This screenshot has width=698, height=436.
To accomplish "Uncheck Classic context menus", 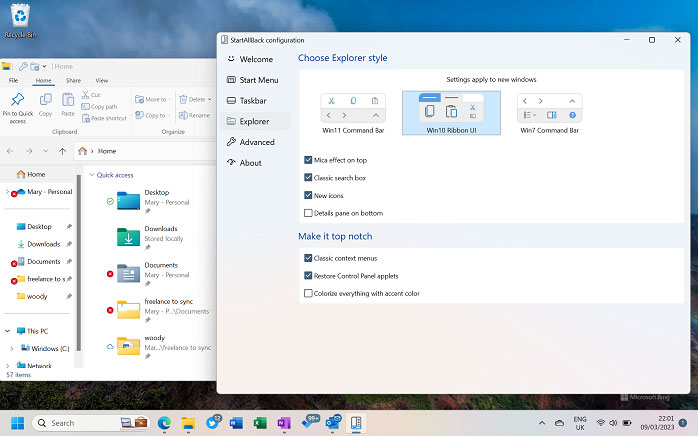I will pyautogui.click(x=308, y=258).
